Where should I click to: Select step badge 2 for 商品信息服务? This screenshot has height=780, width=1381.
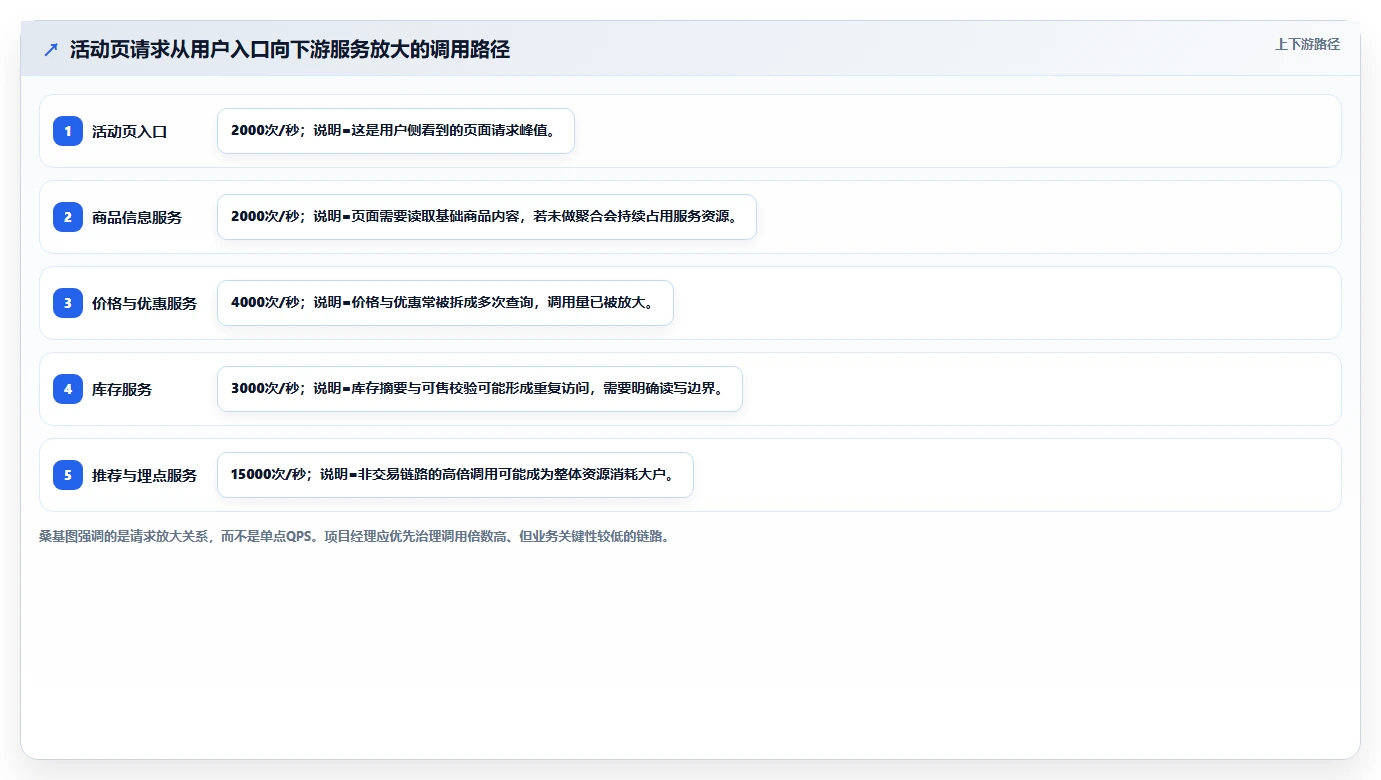tap(68, 217)
